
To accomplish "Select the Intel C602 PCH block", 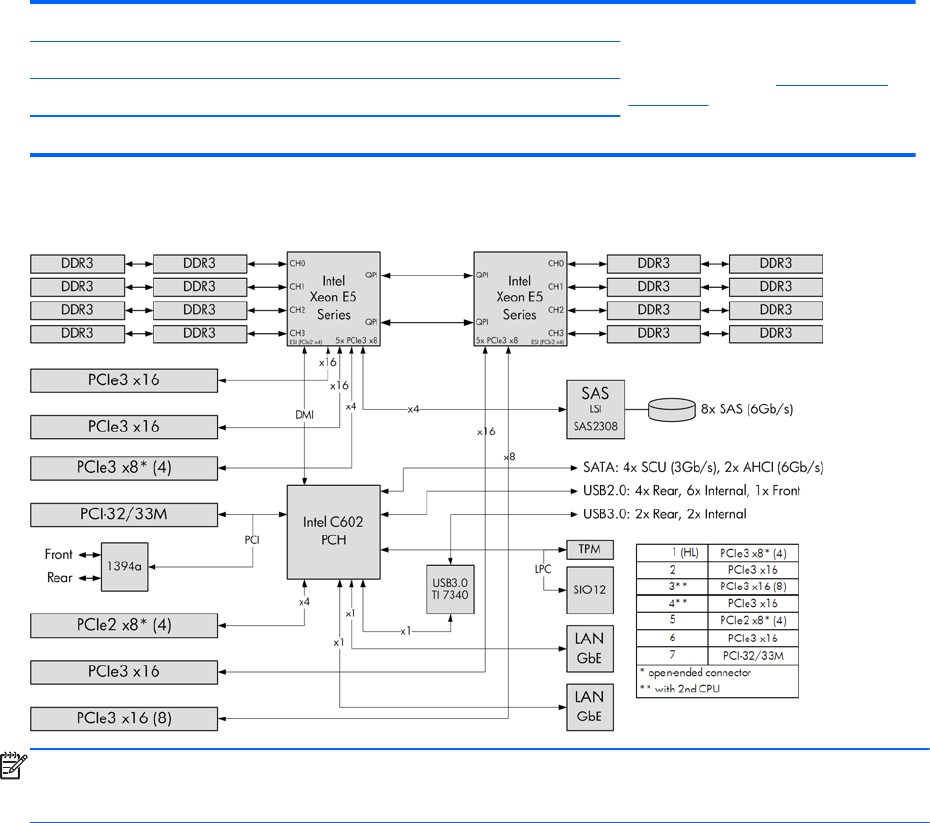I will [x=333, y=532].
